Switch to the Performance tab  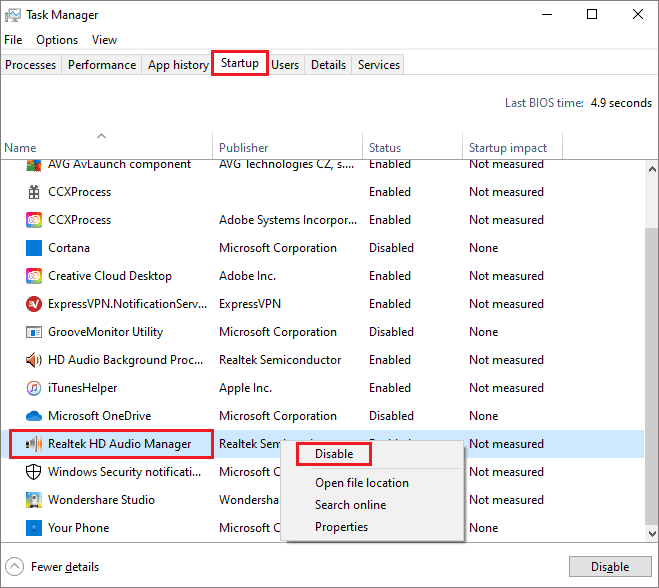pyautogui.click(x=102, y=65)
